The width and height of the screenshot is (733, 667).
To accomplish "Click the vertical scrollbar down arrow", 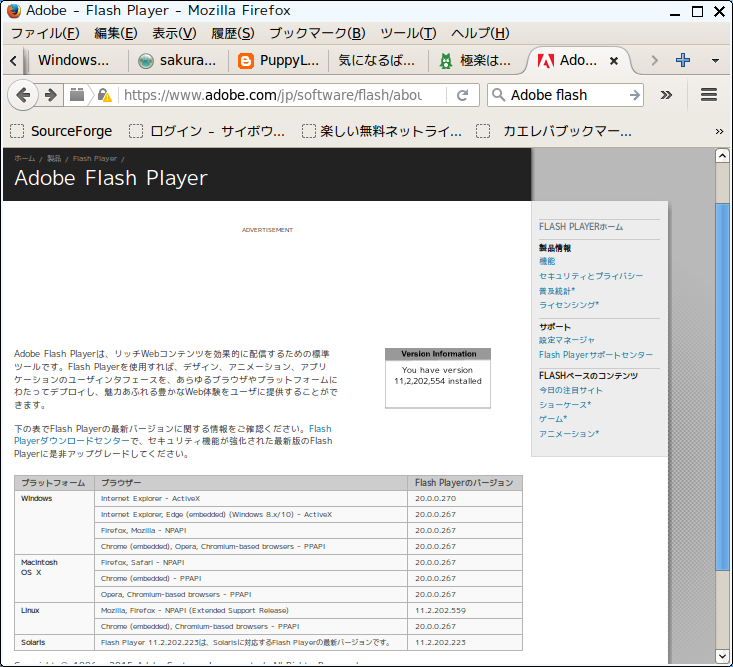I will 722,655.
